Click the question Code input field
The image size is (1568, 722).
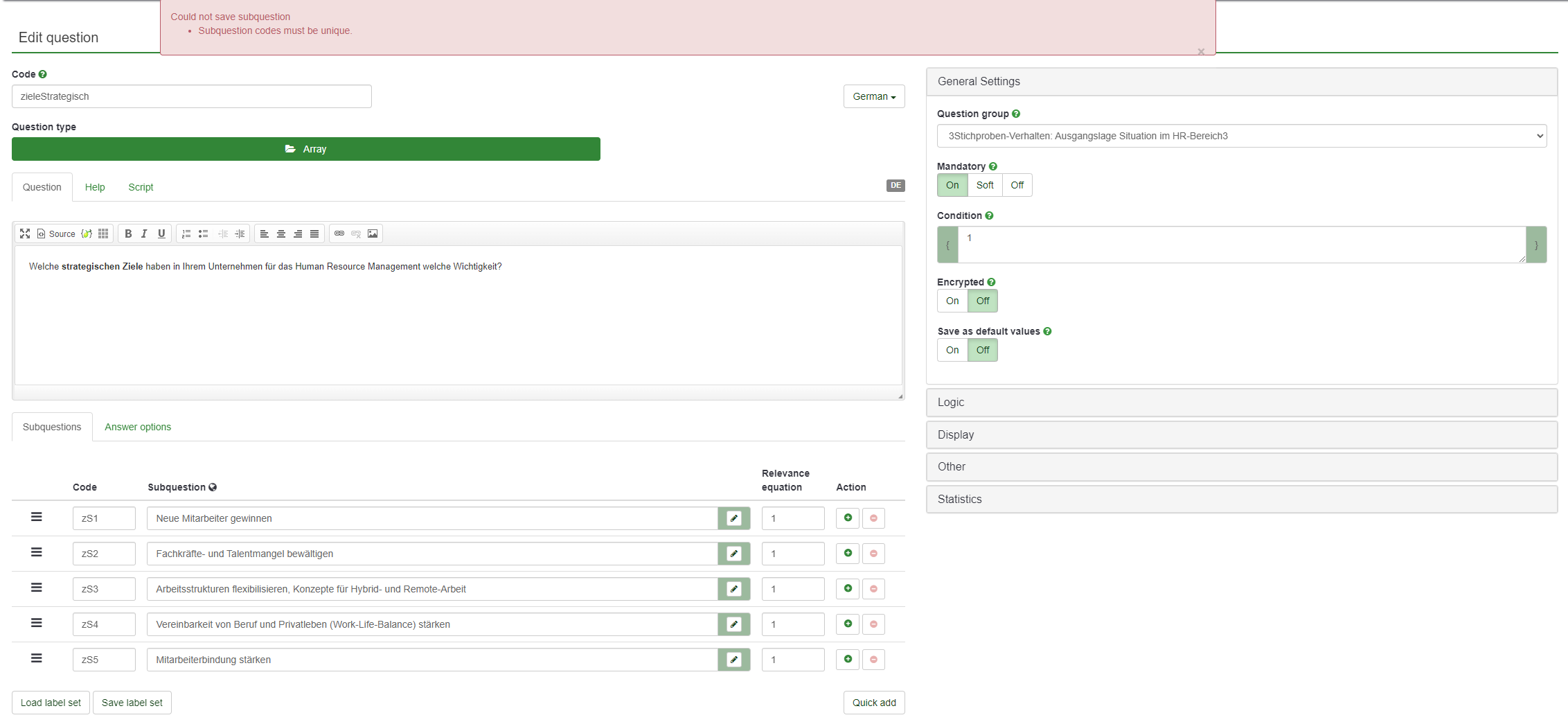click(x=192, y=96)
